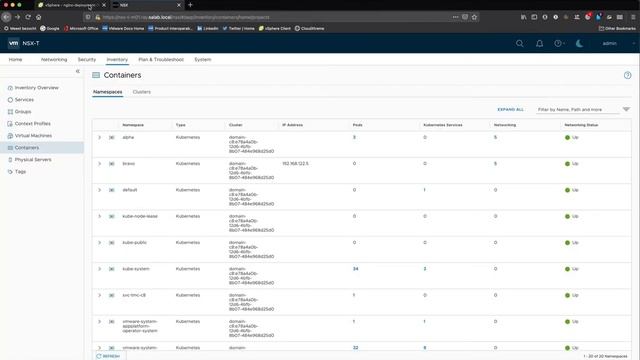Open VMware Docs Home bookmark
The height and width of the screenshot is (360, 640).
point(123,29)
